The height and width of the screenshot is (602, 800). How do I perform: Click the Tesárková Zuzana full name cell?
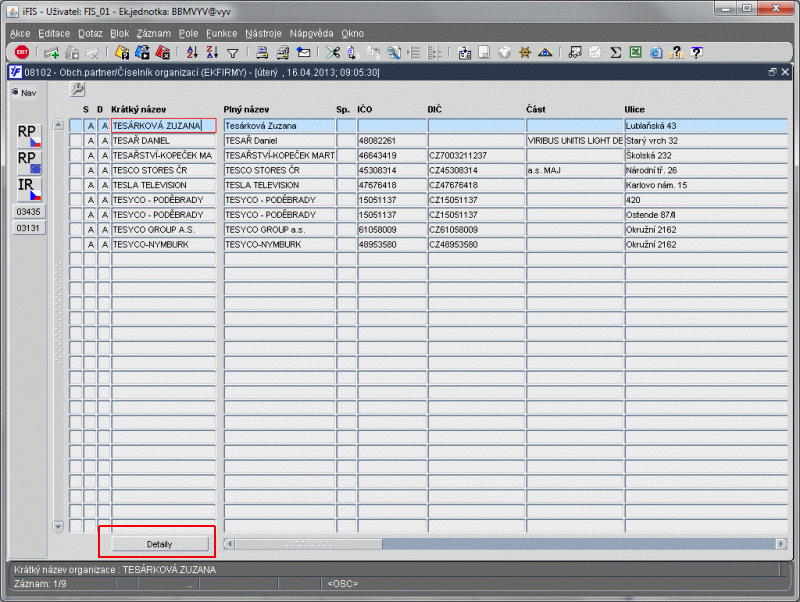click(279, 126)
